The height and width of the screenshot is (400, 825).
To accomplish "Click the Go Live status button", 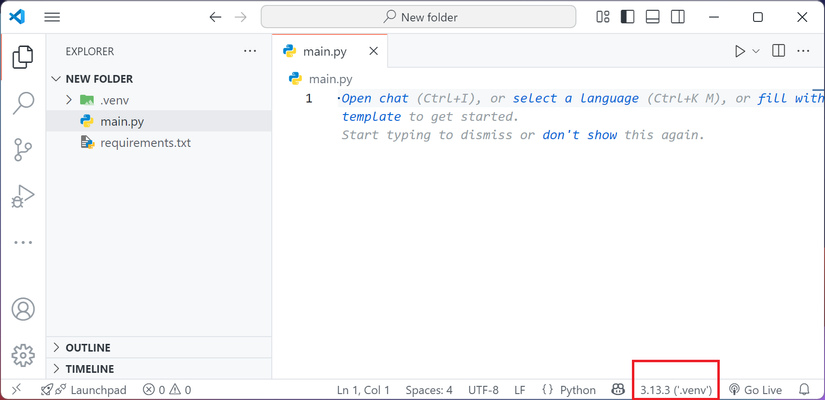I will click(x=756, y=390).
